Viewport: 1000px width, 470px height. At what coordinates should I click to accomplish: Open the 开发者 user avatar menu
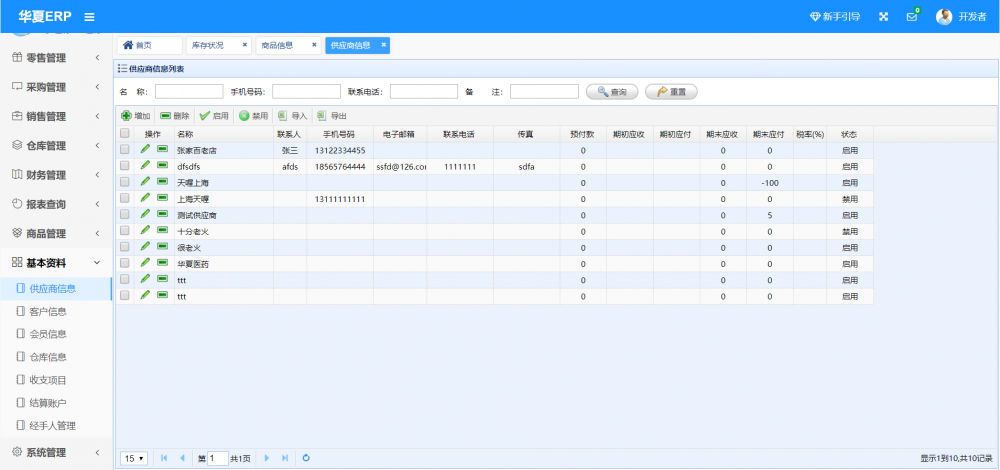(x=961, y=17)
